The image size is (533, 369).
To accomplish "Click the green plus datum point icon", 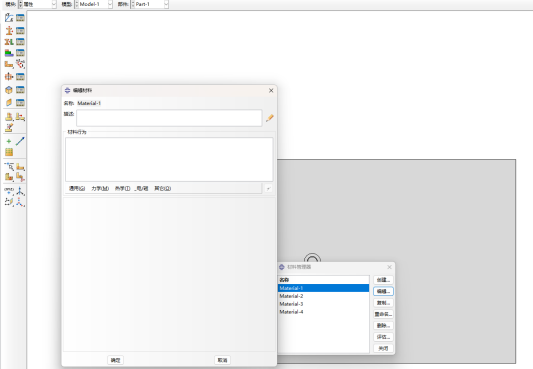I will pyautogui.click(x=9, y=141).
